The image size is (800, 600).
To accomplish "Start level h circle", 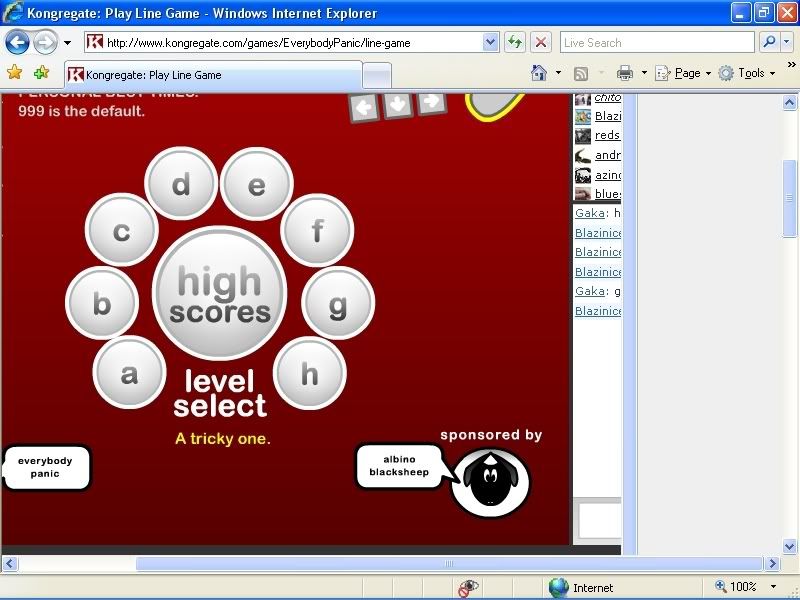I will [x=310, y=373].
